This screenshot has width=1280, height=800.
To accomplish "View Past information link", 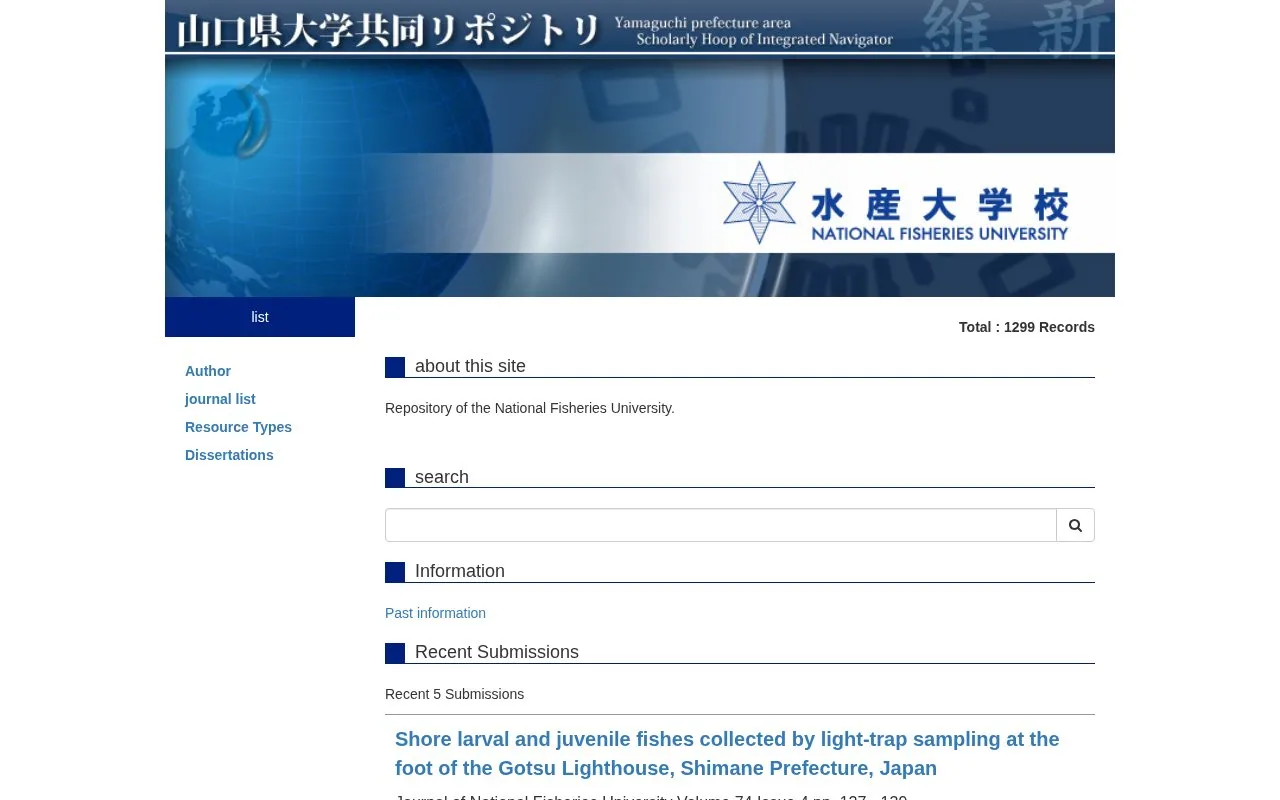I will tap(435, 613).
